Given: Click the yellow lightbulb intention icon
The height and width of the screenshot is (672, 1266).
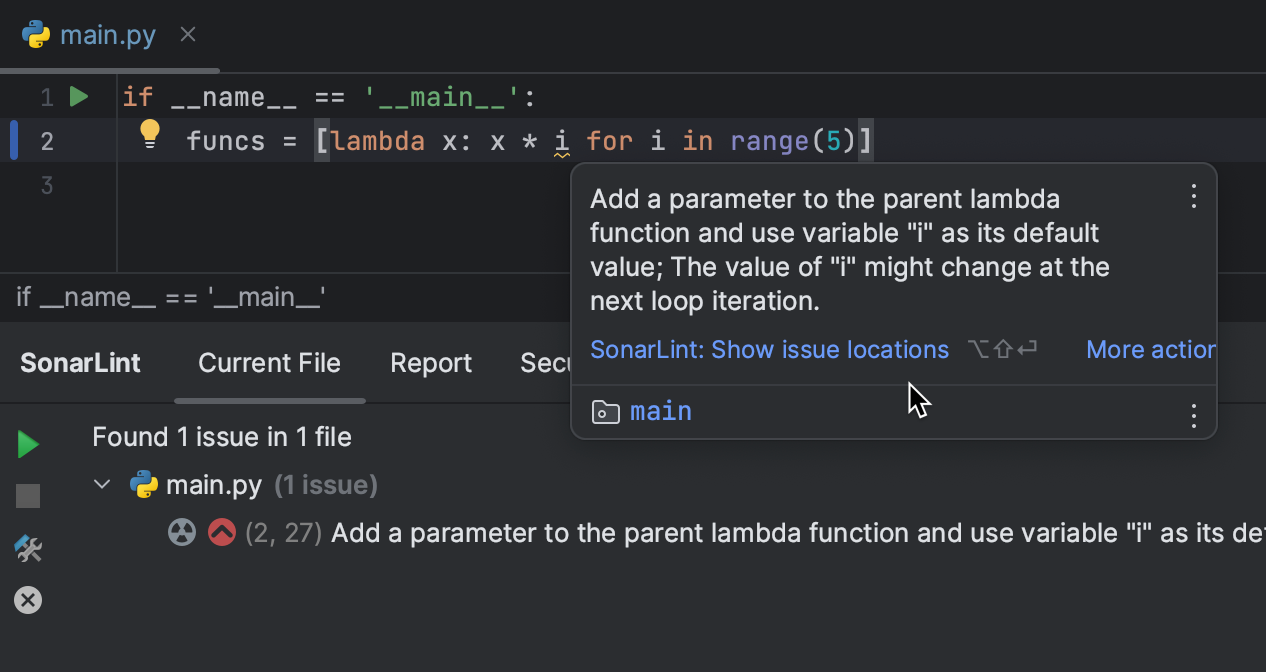Looking at the screenshot, I should [149, 133].
